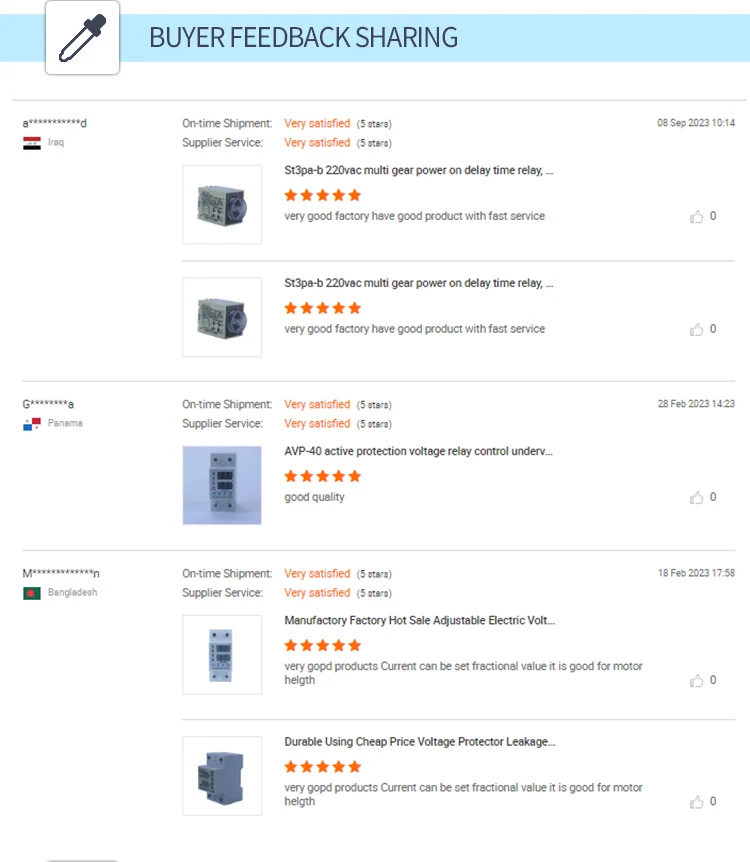Click the Bangladesh flag icon
This screenshot has width=750, height=862.
coord(32,593)
